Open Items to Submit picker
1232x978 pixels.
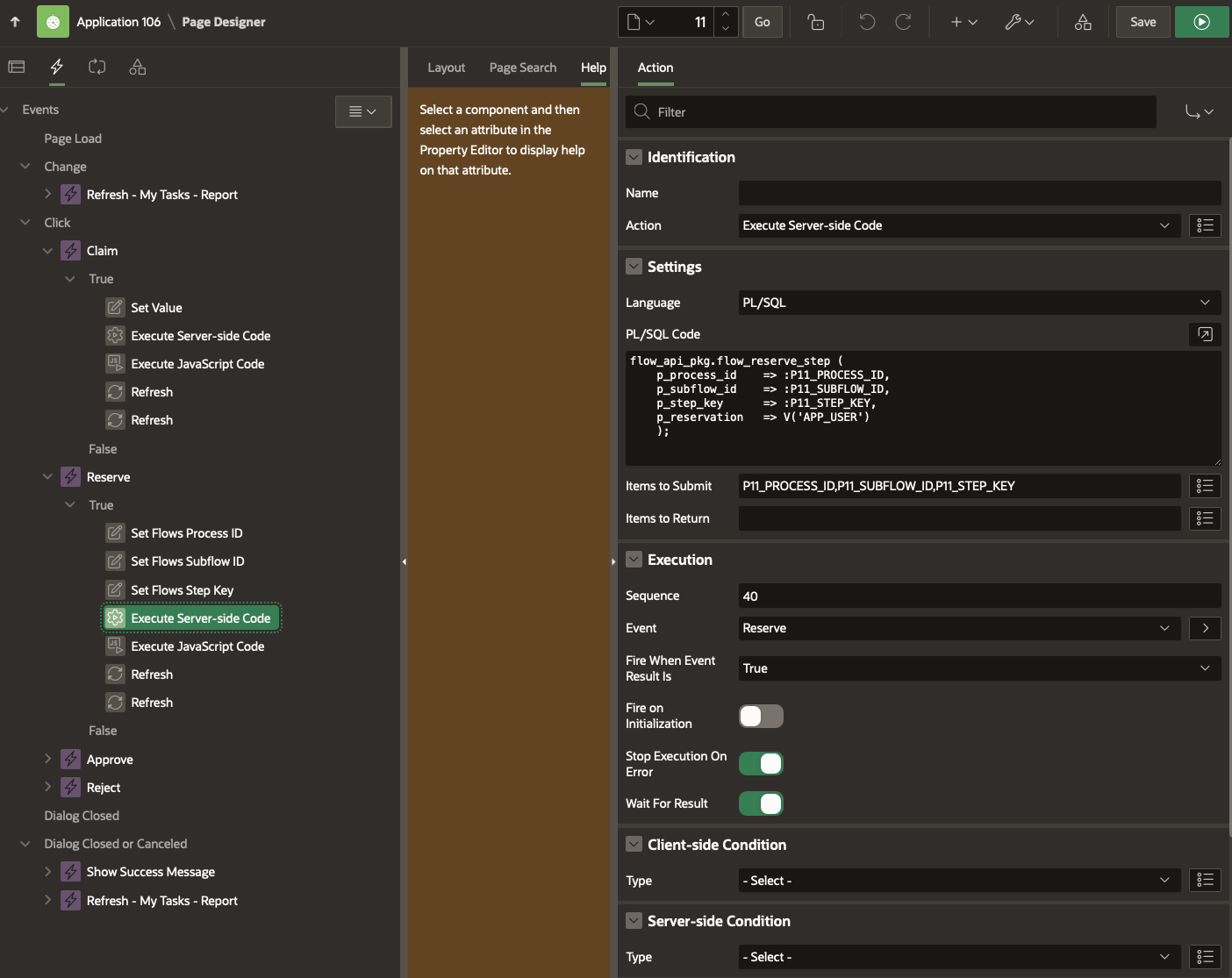tap(1205, 486)
